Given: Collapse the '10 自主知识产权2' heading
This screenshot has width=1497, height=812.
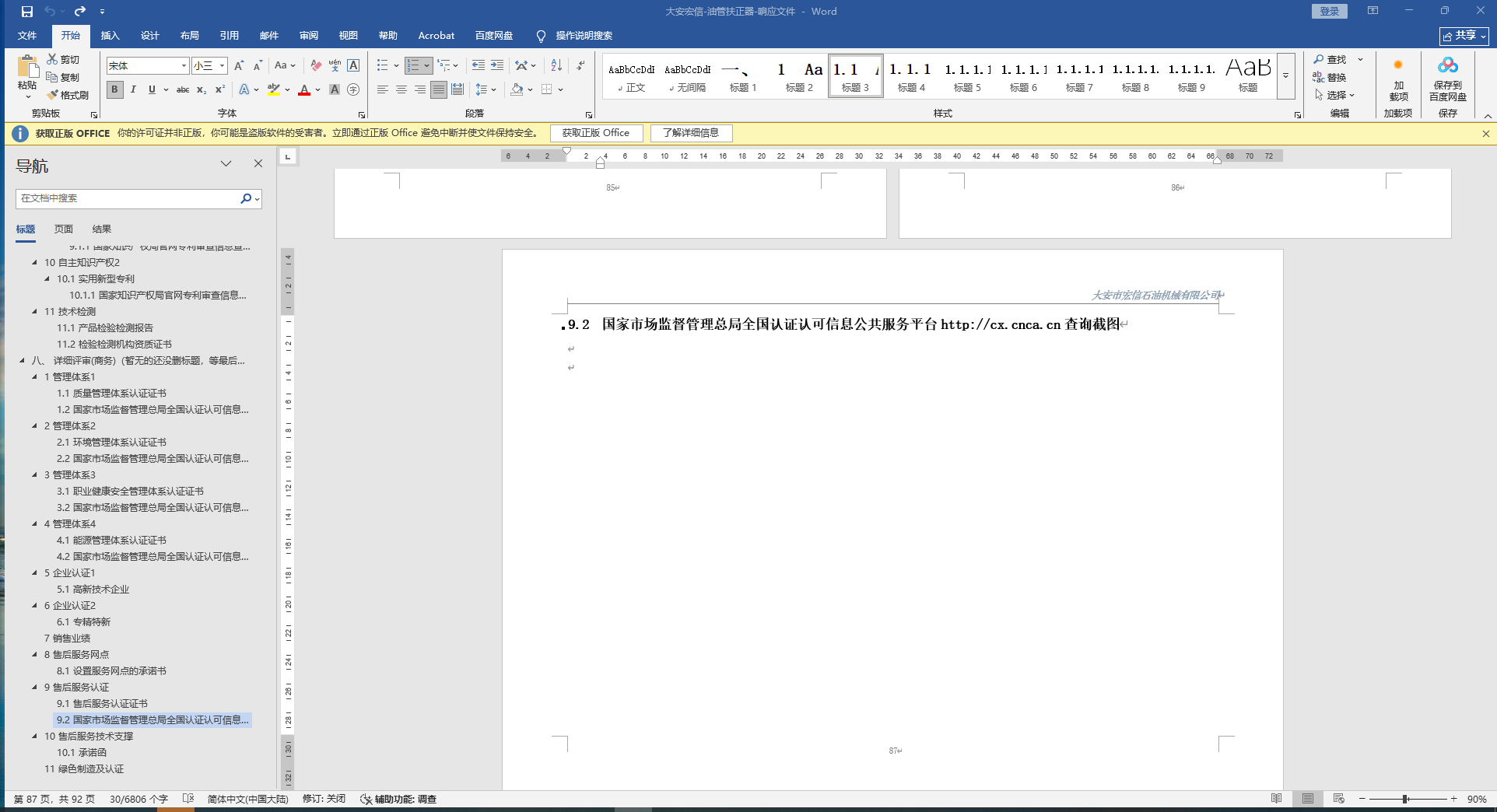Looking at the screenshot, I should pyautogui.click(x=34, y=263).
